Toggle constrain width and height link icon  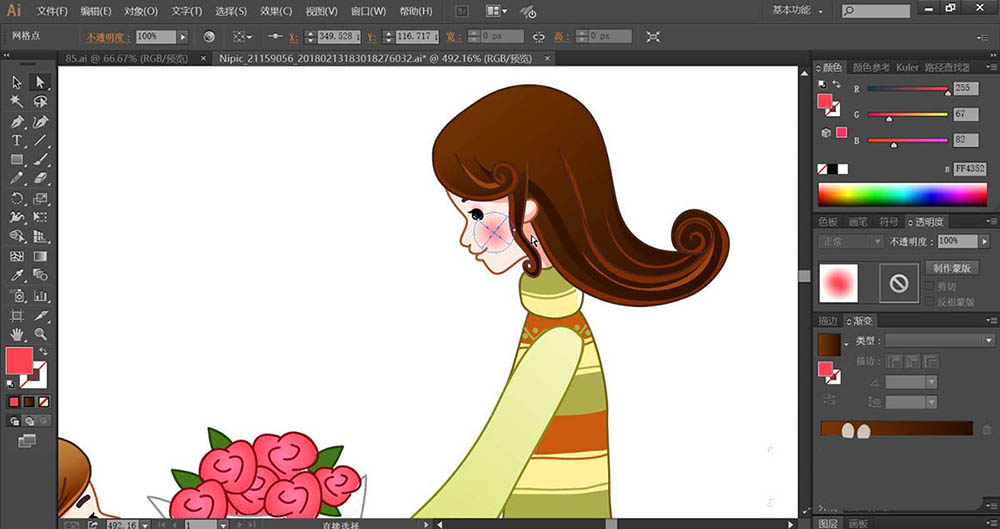click(539, 36)
